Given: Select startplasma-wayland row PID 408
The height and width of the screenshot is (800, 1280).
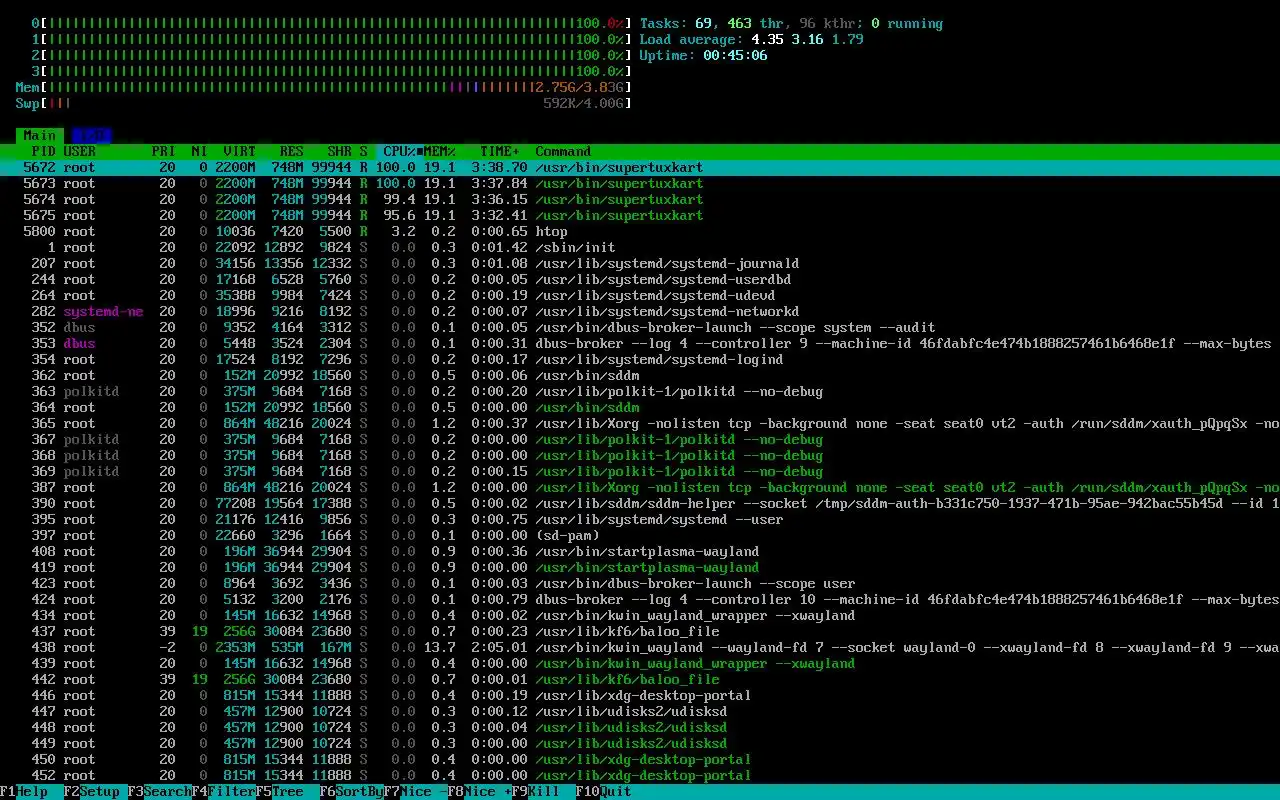Looking at the screenshot, I should coord(640,551).
